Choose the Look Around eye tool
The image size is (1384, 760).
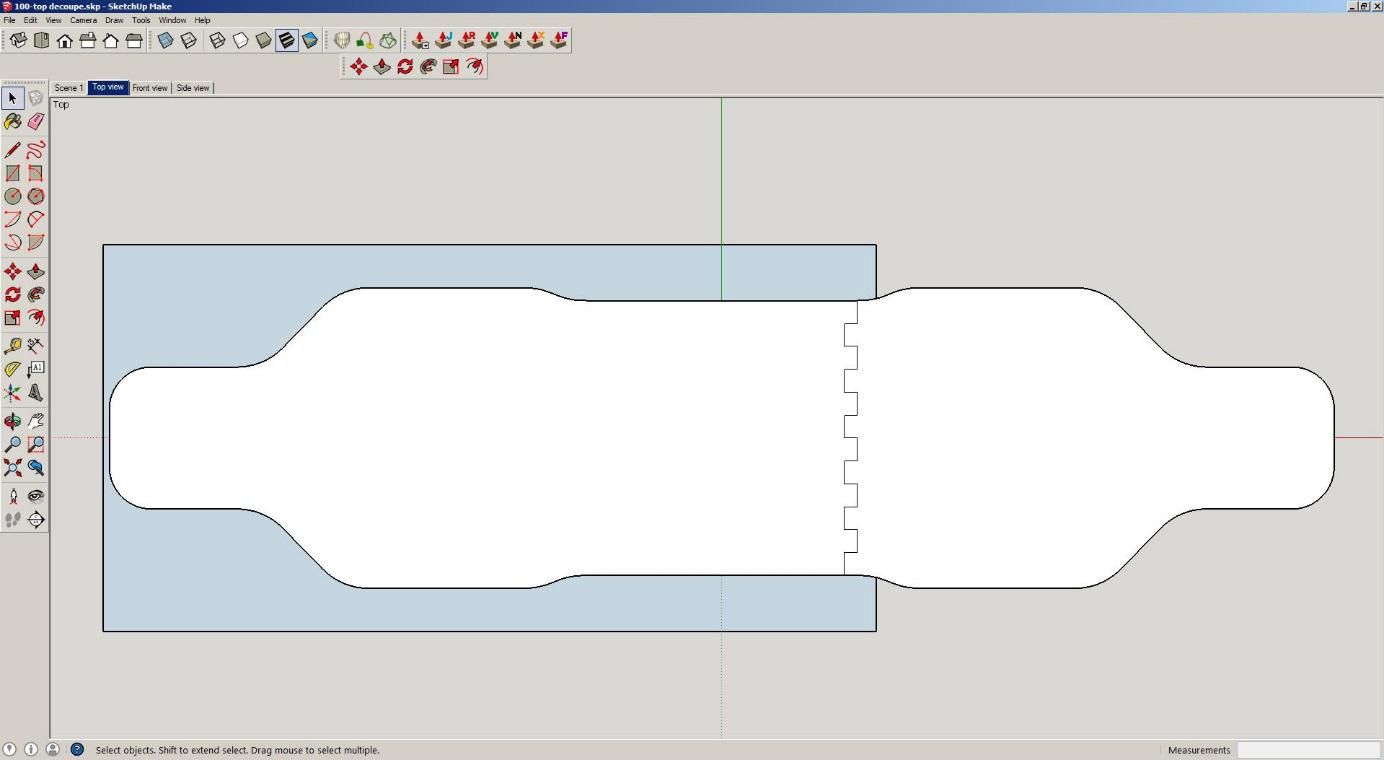click(36, 497)
